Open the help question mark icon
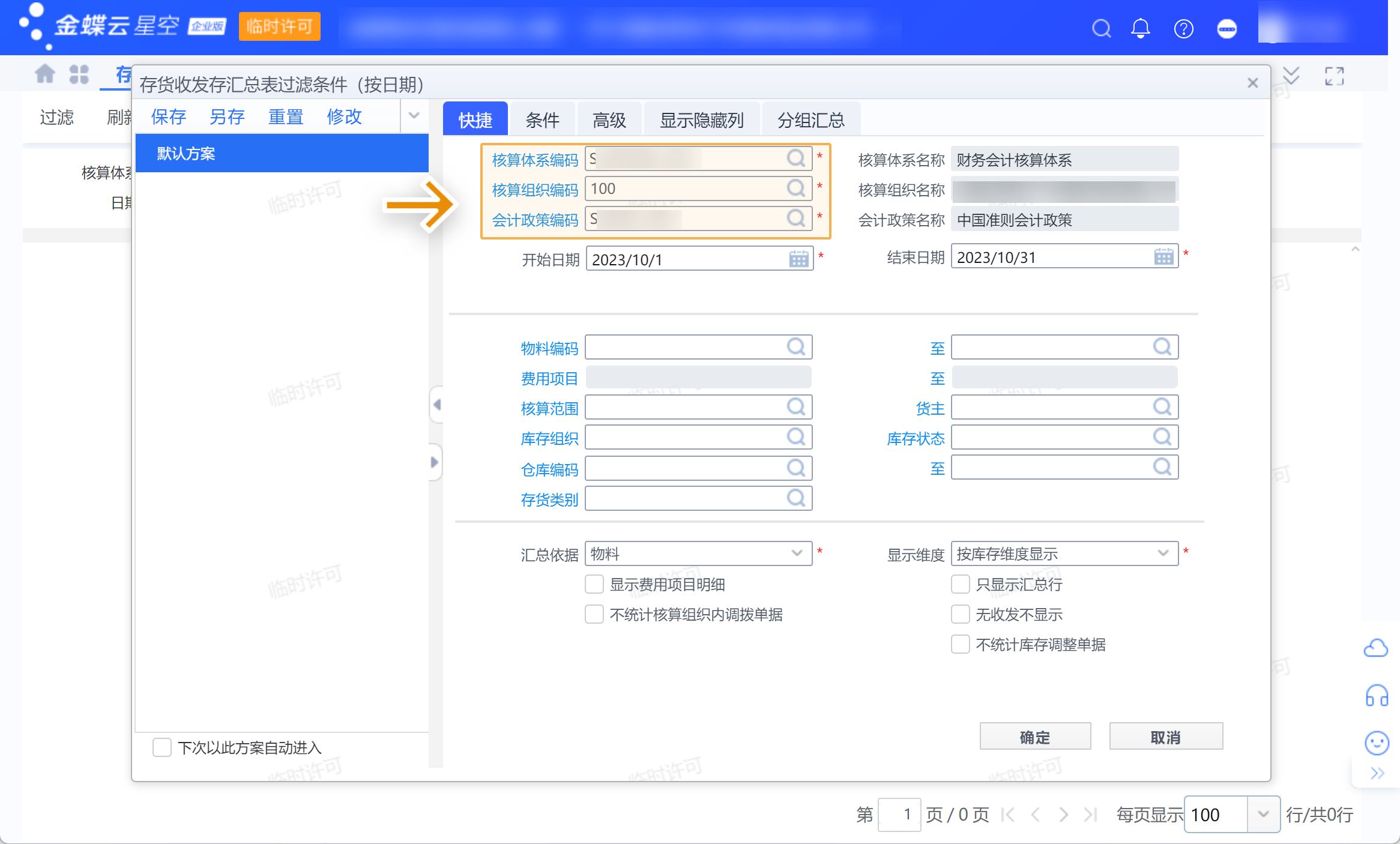 coord(1183,28)
